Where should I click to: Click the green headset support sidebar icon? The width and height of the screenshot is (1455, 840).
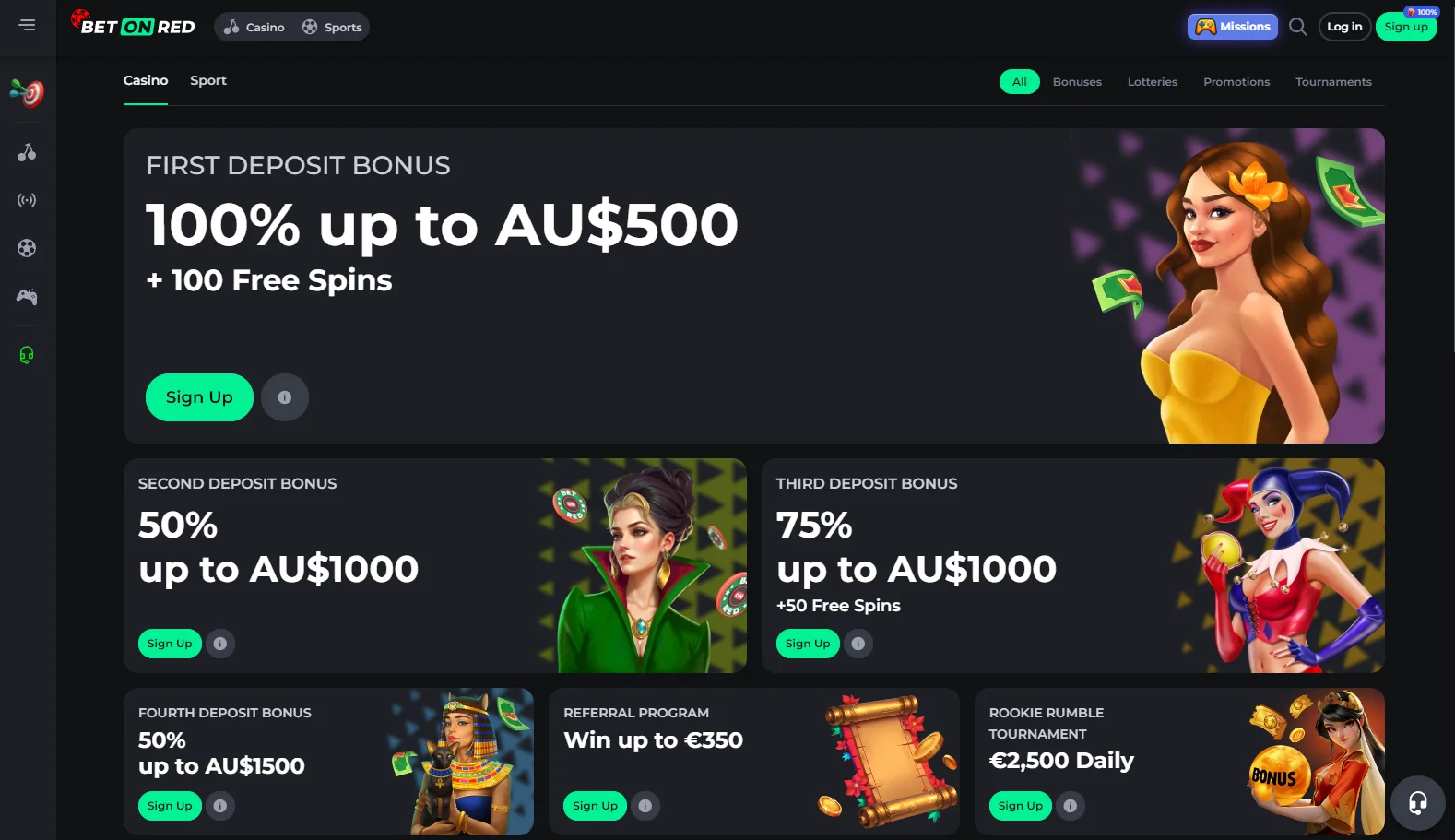(x=27, y=355)
